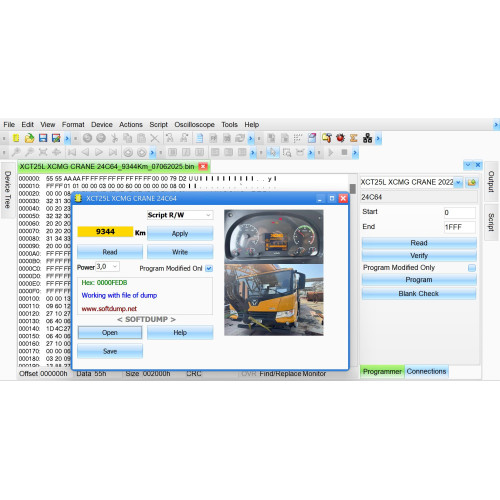
Task: Click the network blocks toolbar icon
Action: pyautogui.click(x=367, y=138)
